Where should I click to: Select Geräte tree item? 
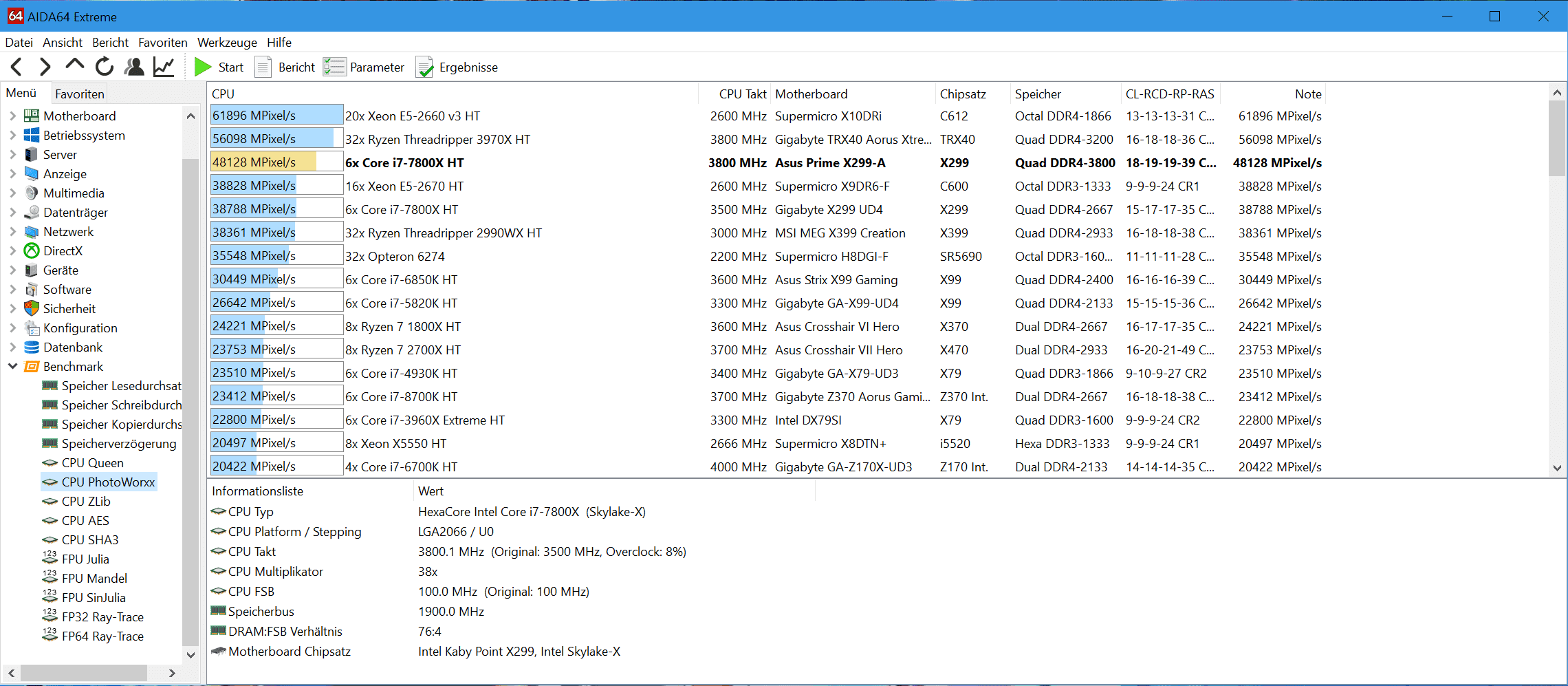(x=61, y=270)
